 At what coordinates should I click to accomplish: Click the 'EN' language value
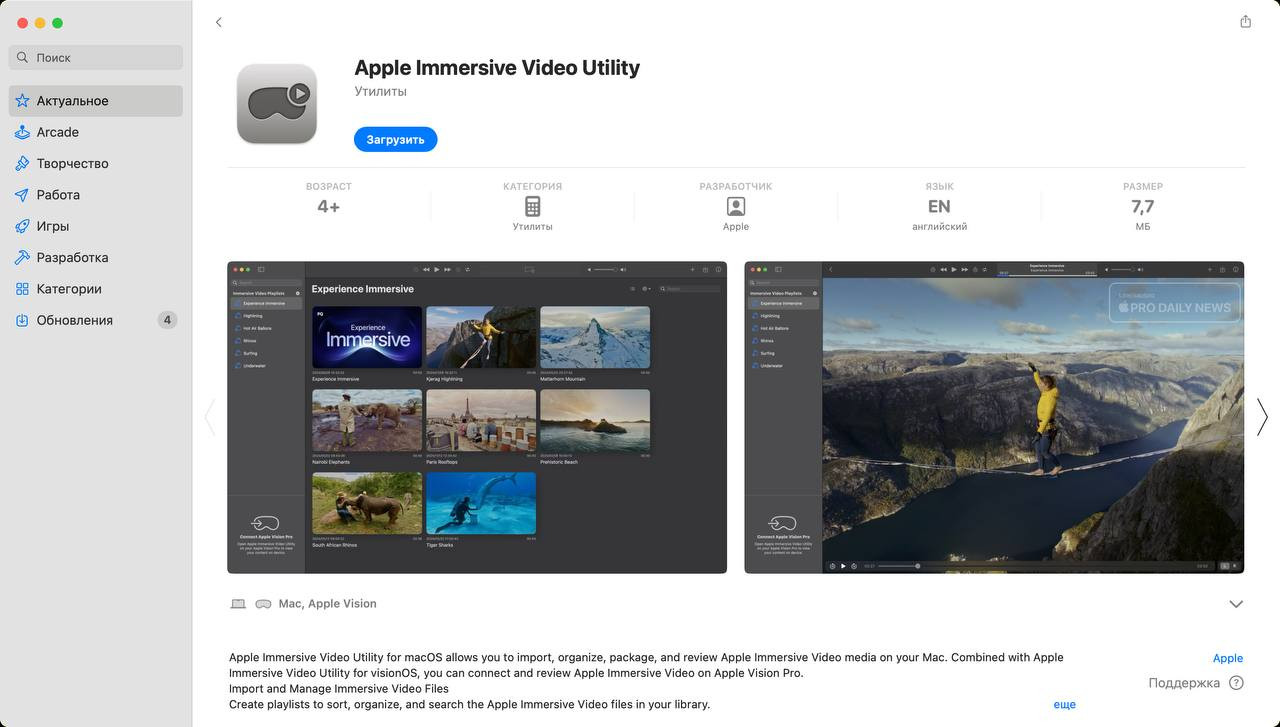(939, 207)
